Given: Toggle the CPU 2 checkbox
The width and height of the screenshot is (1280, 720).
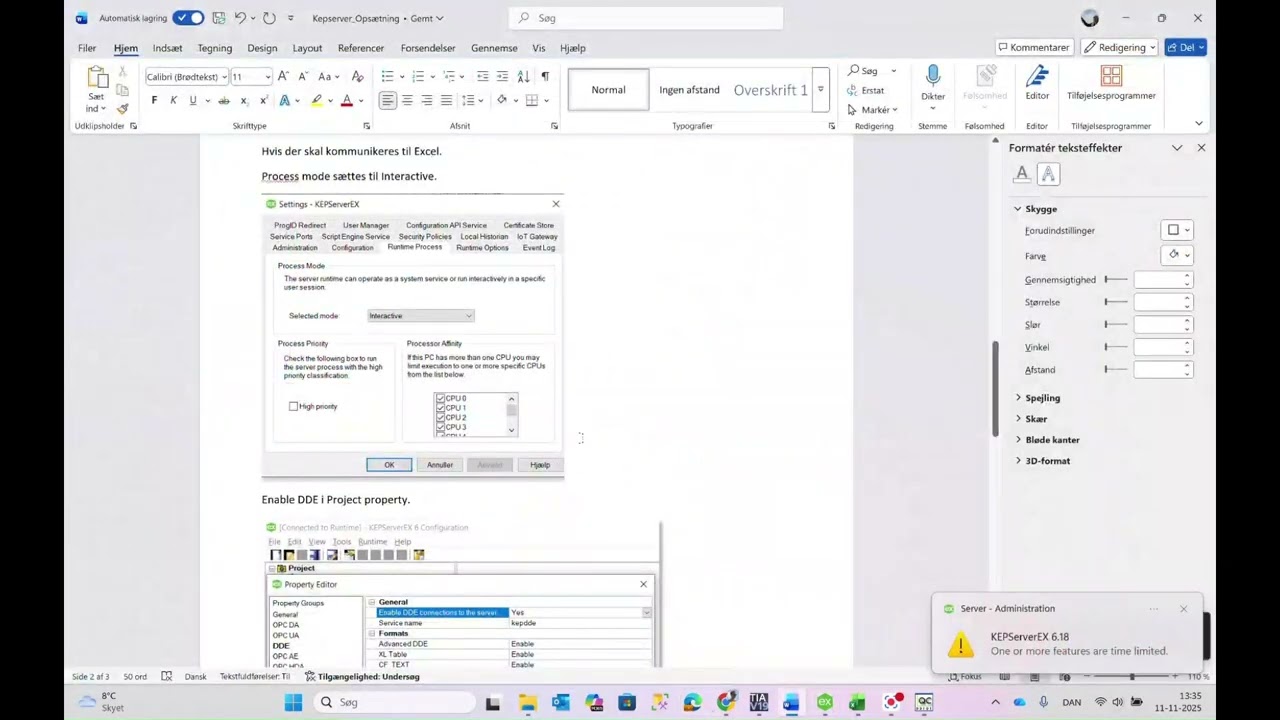Looking at the screenshot, I should click(x=440, y=417).
